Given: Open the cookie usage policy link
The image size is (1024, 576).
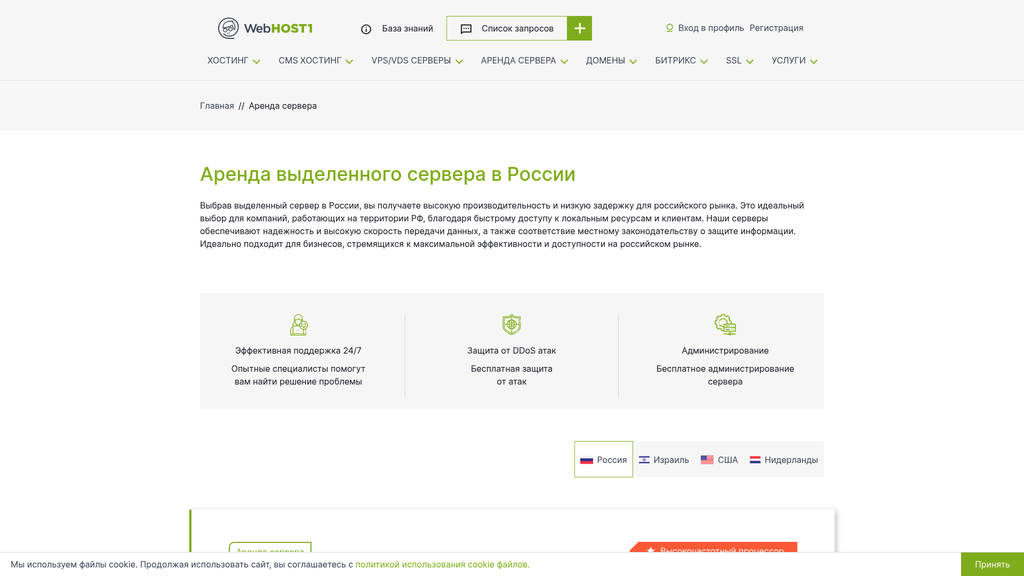Looking at the screenshot, I should point(443,564).
